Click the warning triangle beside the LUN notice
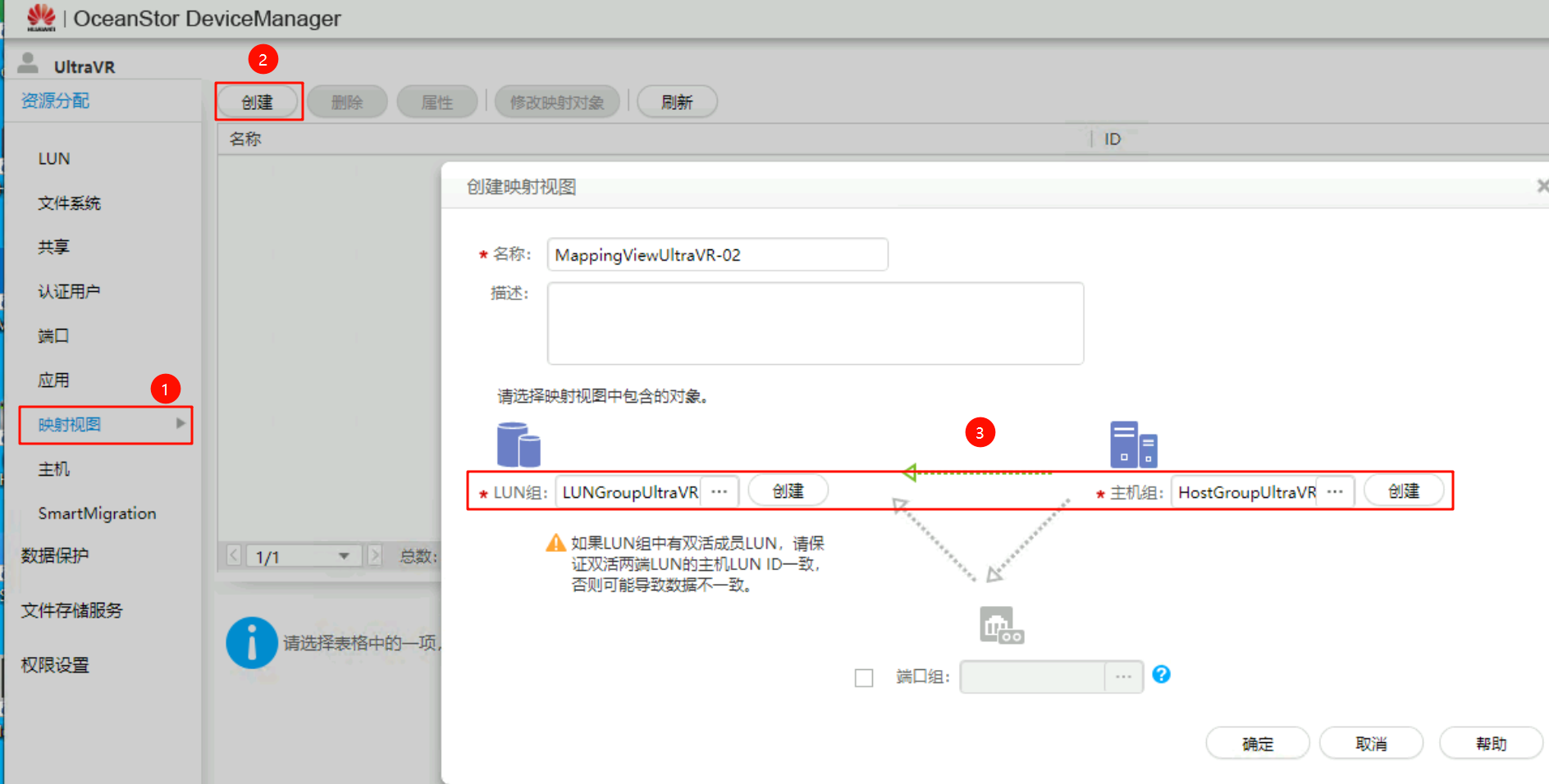The width and height of the screenshot is (1549, 784). (x=555, y=541)
